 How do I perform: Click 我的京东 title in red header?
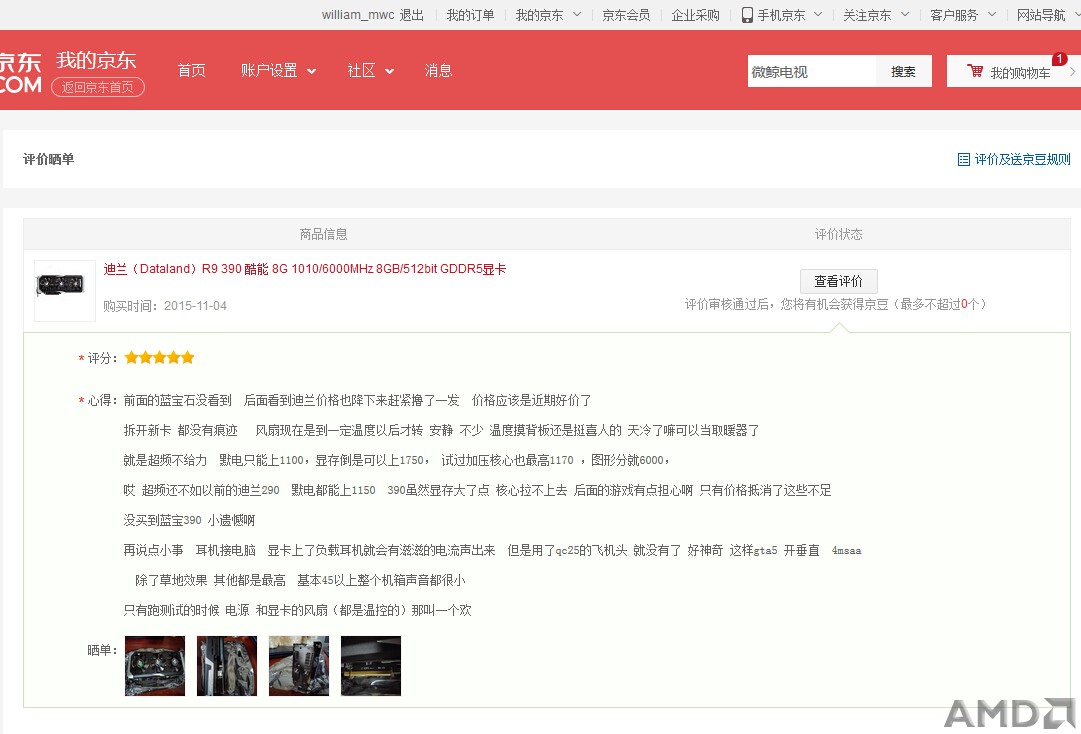97,61
